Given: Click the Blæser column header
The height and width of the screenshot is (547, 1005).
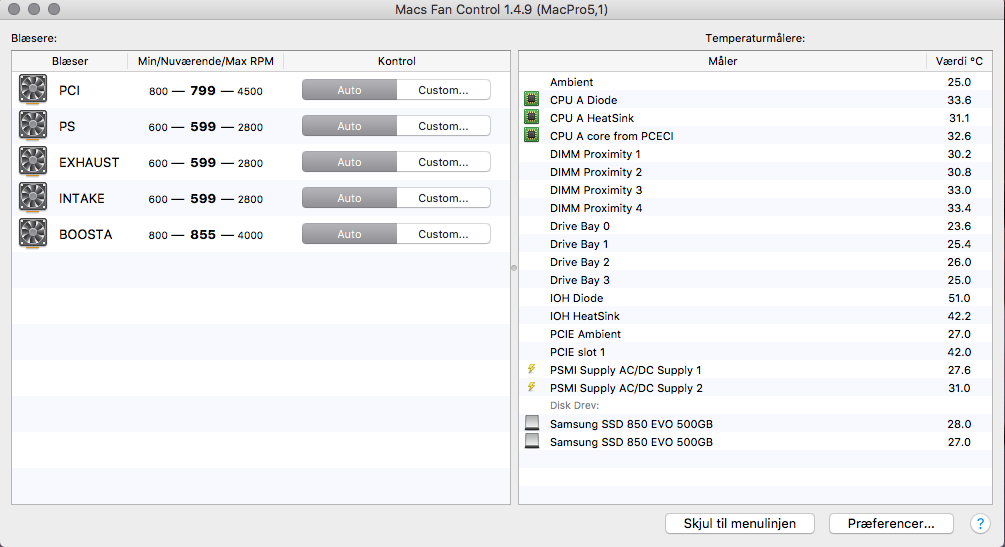Looking at the screenshot, I should 70,61.
